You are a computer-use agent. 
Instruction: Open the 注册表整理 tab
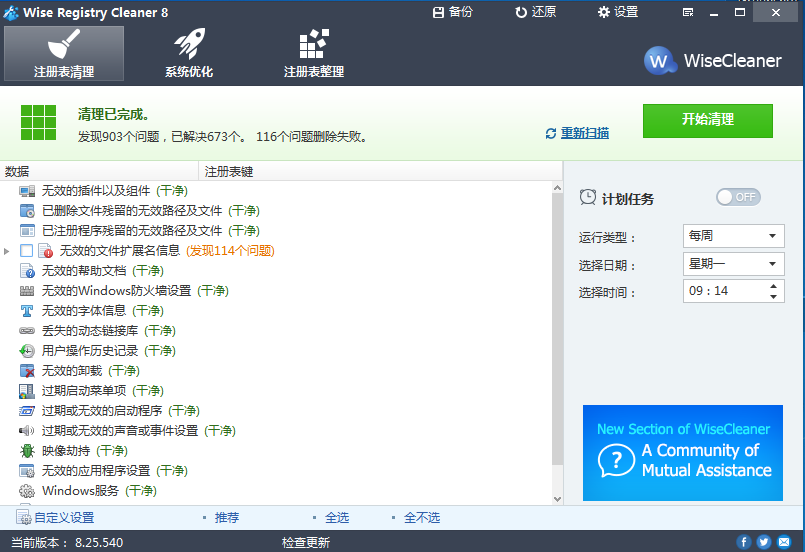[314, 53]
